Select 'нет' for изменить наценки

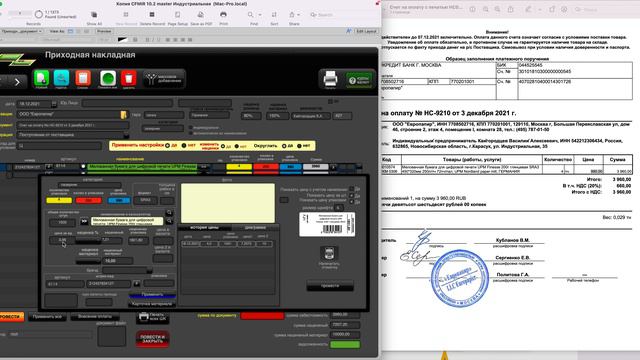(237, 146)
